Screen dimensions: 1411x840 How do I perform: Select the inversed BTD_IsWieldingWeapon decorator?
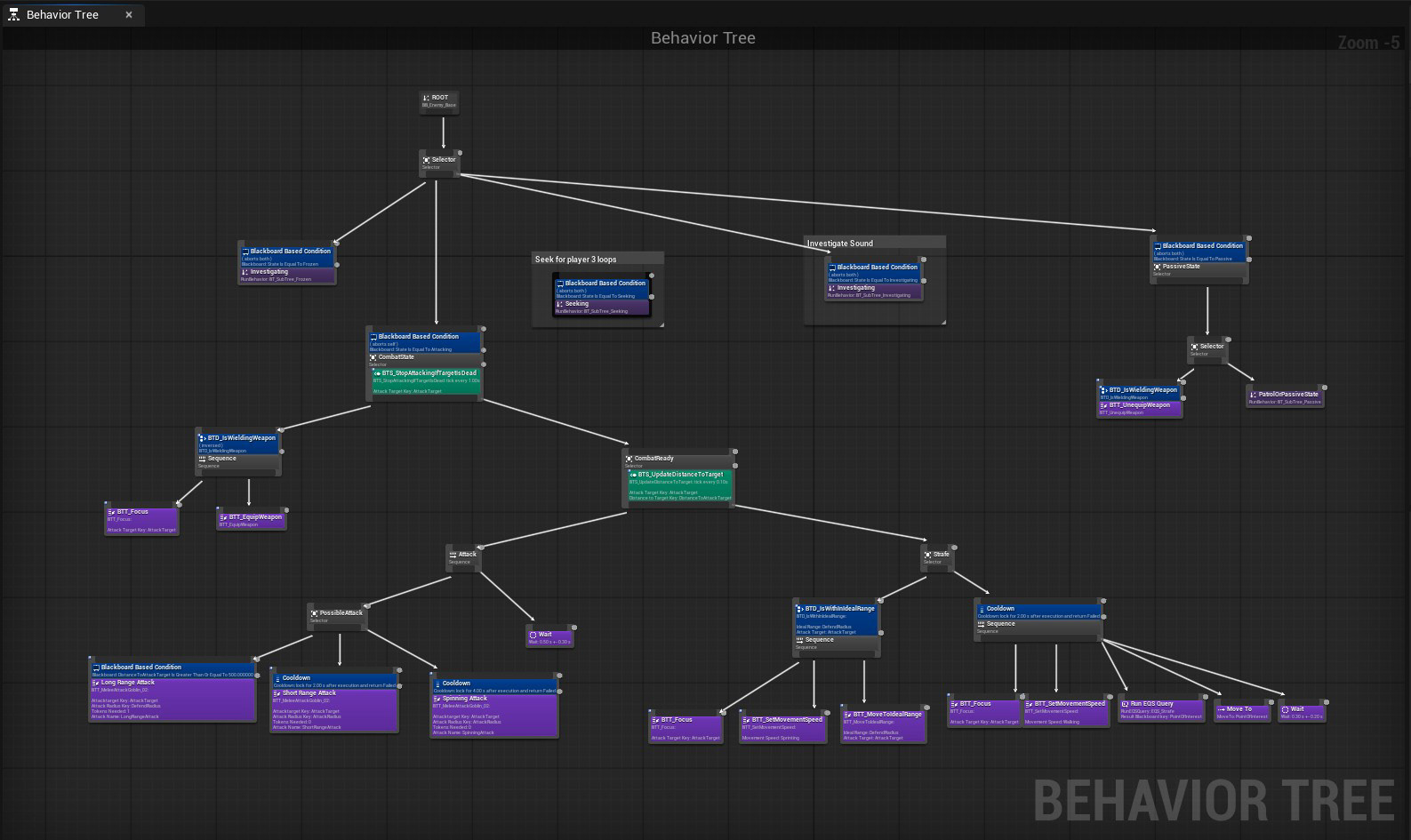pos(238,444)
